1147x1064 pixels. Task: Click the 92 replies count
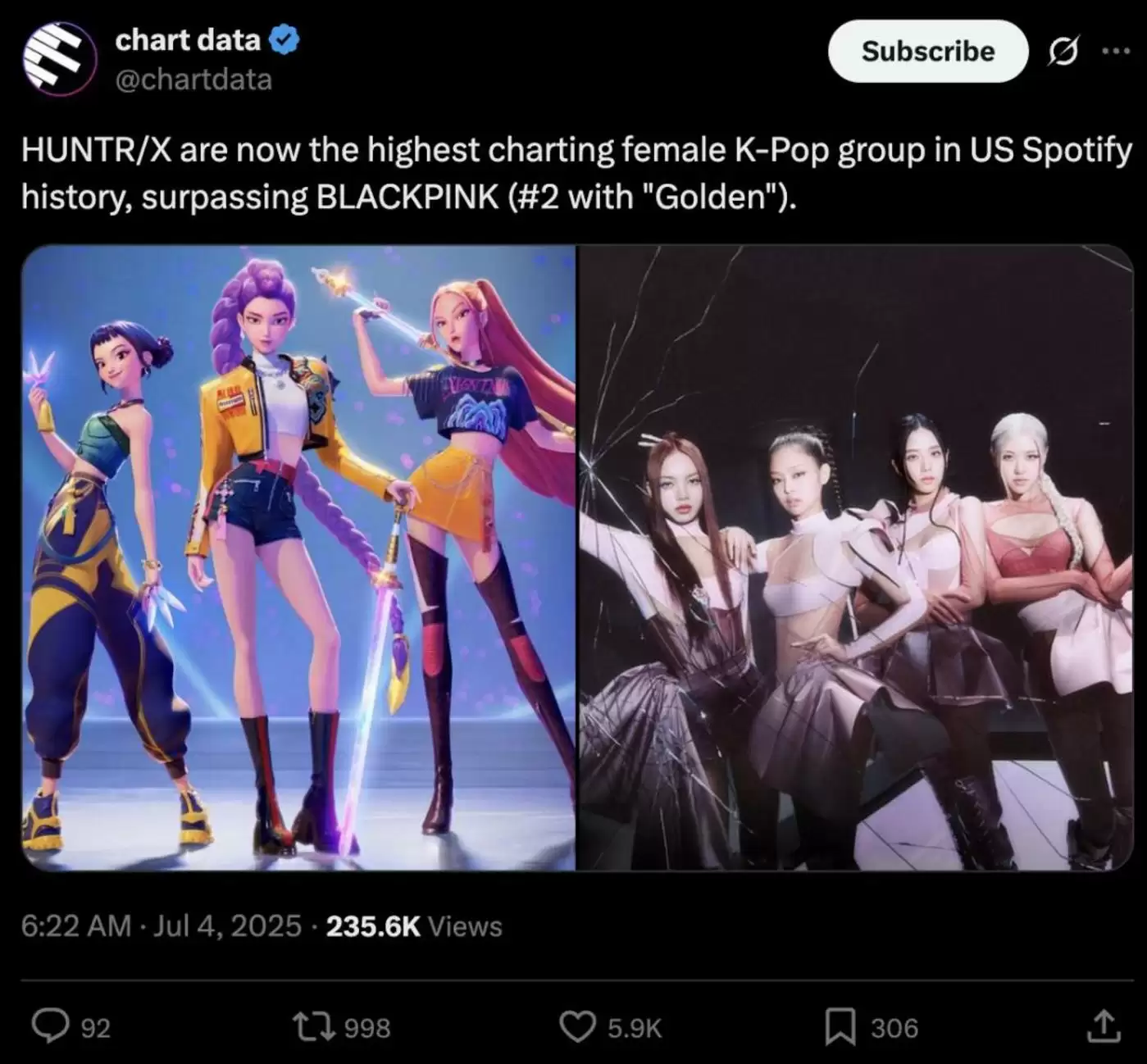pyautogui.click(x=95, y=1028)
